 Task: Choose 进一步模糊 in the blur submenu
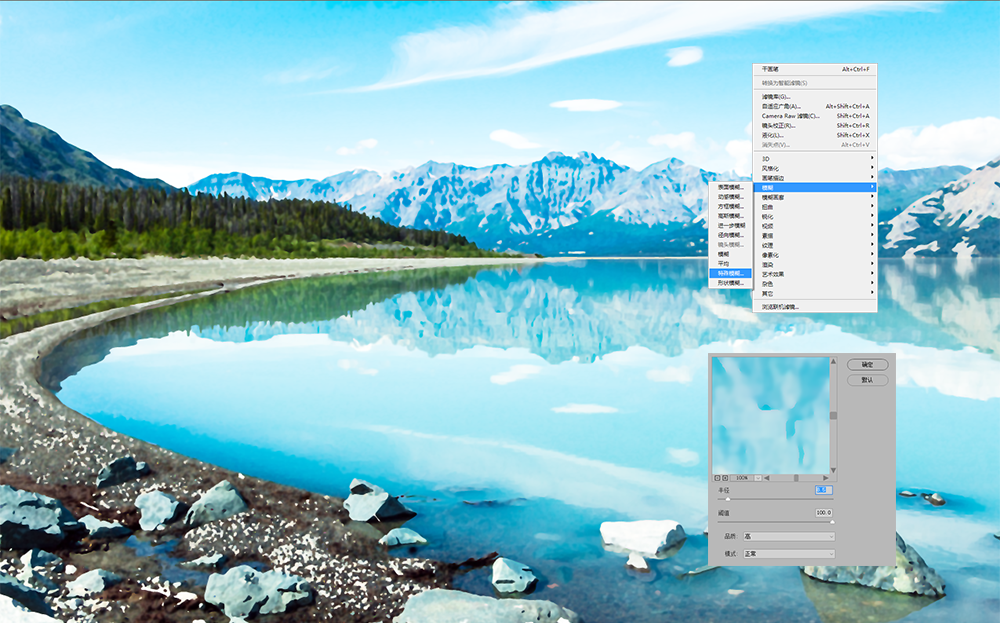click(730, 225)
